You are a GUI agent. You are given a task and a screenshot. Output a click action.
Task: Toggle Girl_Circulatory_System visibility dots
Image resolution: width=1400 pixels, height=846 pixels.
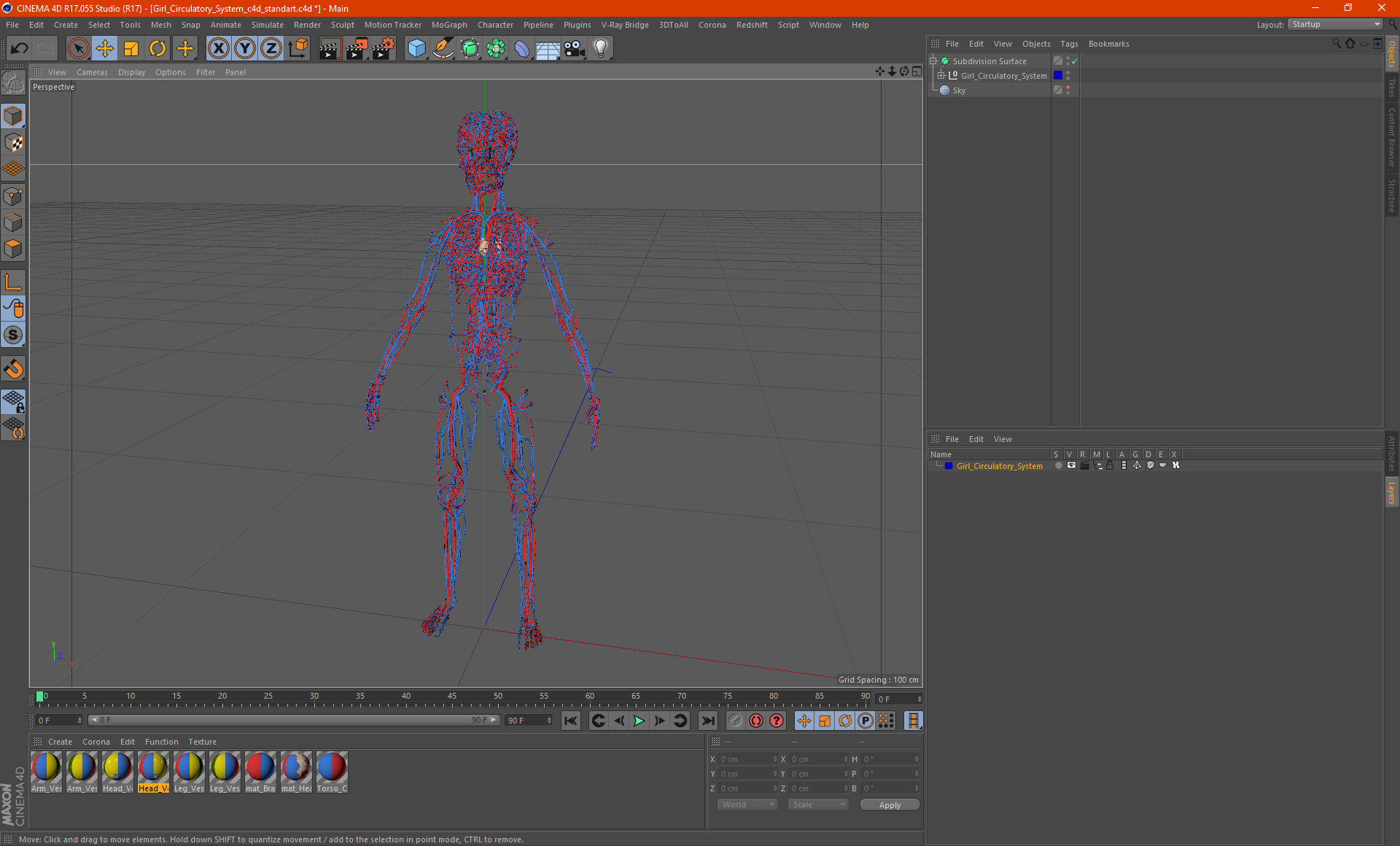pos(1068,76)
